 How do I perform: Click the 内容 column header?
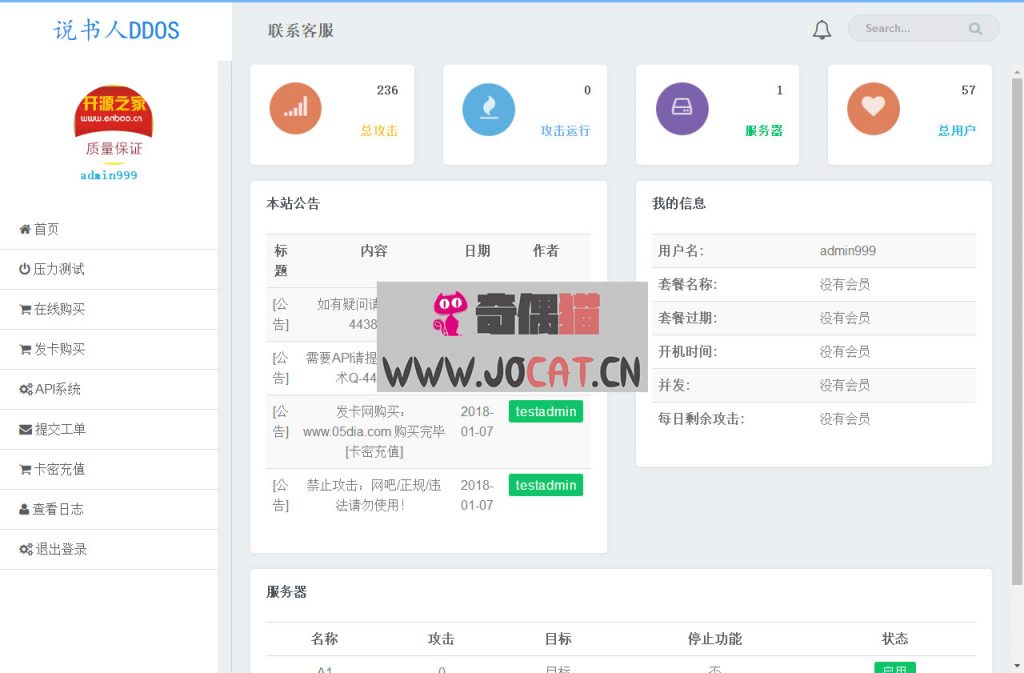tap(374, 251)
